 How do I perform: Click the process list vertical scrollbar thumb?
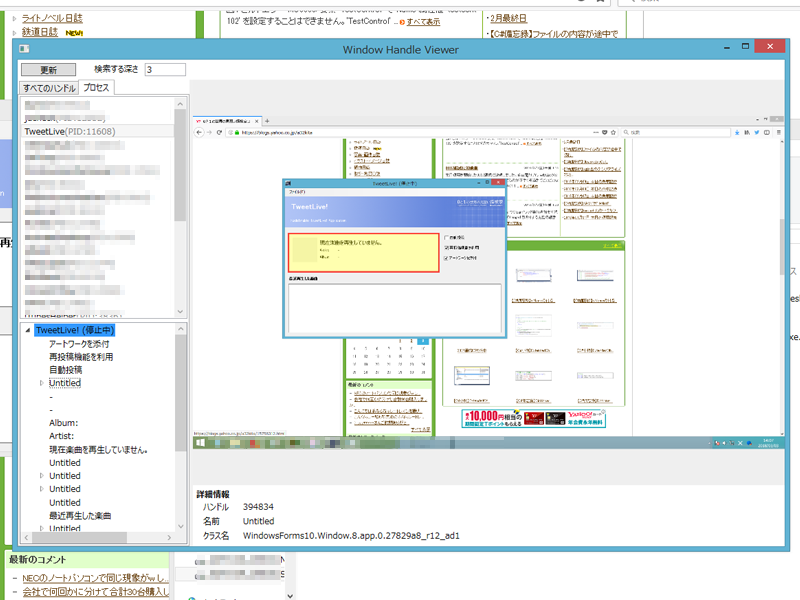pyautogui.click(x=180, y=165)
